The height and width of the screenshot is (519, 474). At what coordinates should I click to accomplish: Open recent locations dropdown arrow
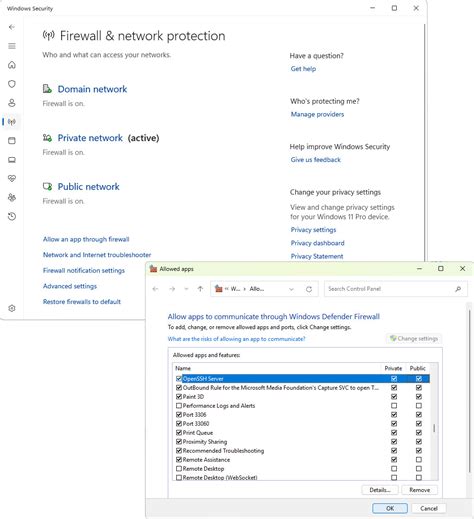[x=186, y=289]
